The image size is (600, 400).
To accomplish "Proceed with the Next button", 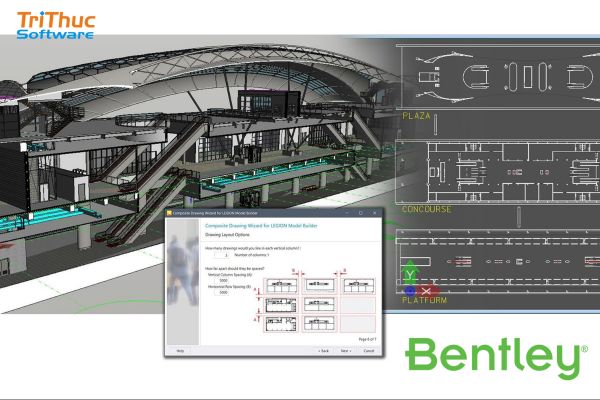I will (x=346, y=351).
